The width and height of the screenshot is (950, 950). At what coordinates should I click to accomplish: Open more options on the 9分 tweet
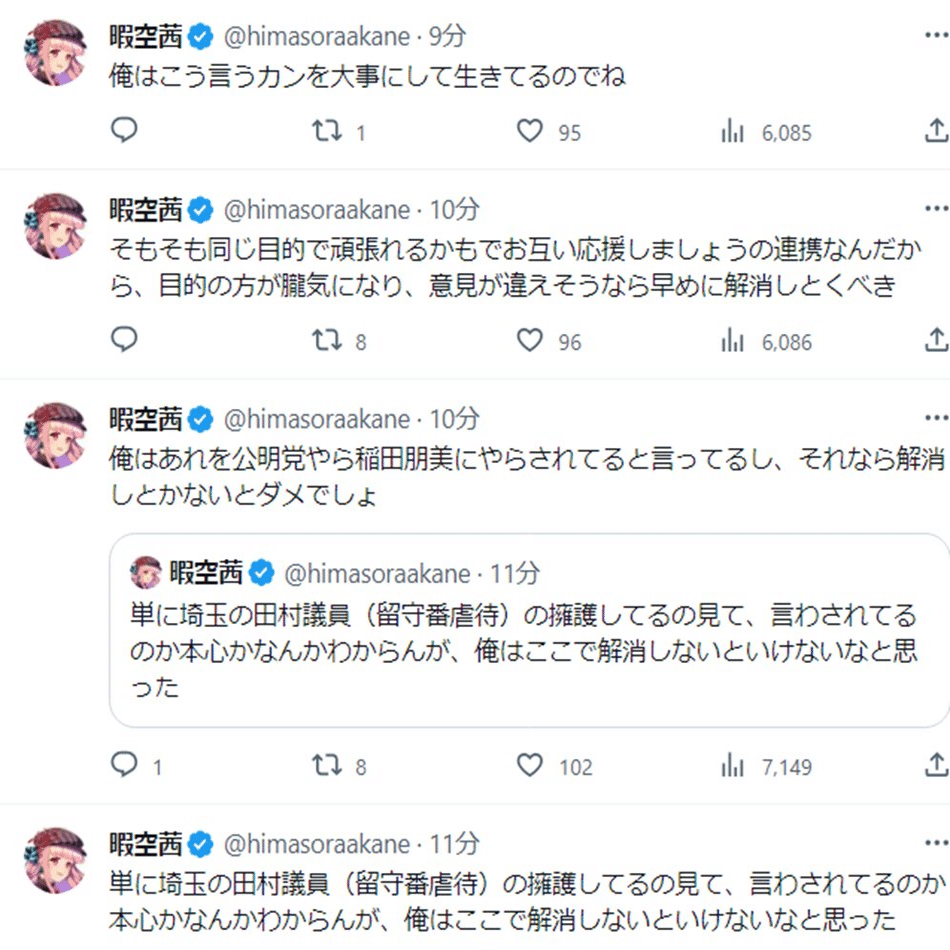[936, 37]
